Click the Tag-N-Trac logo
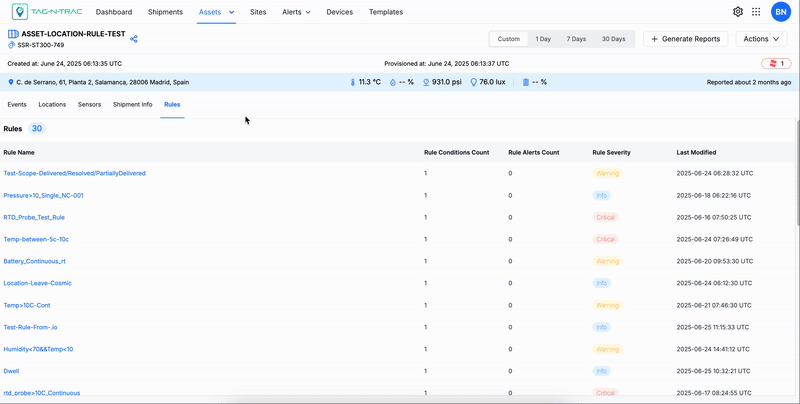This screenshot has width=800, height=404. click(45, 12)
